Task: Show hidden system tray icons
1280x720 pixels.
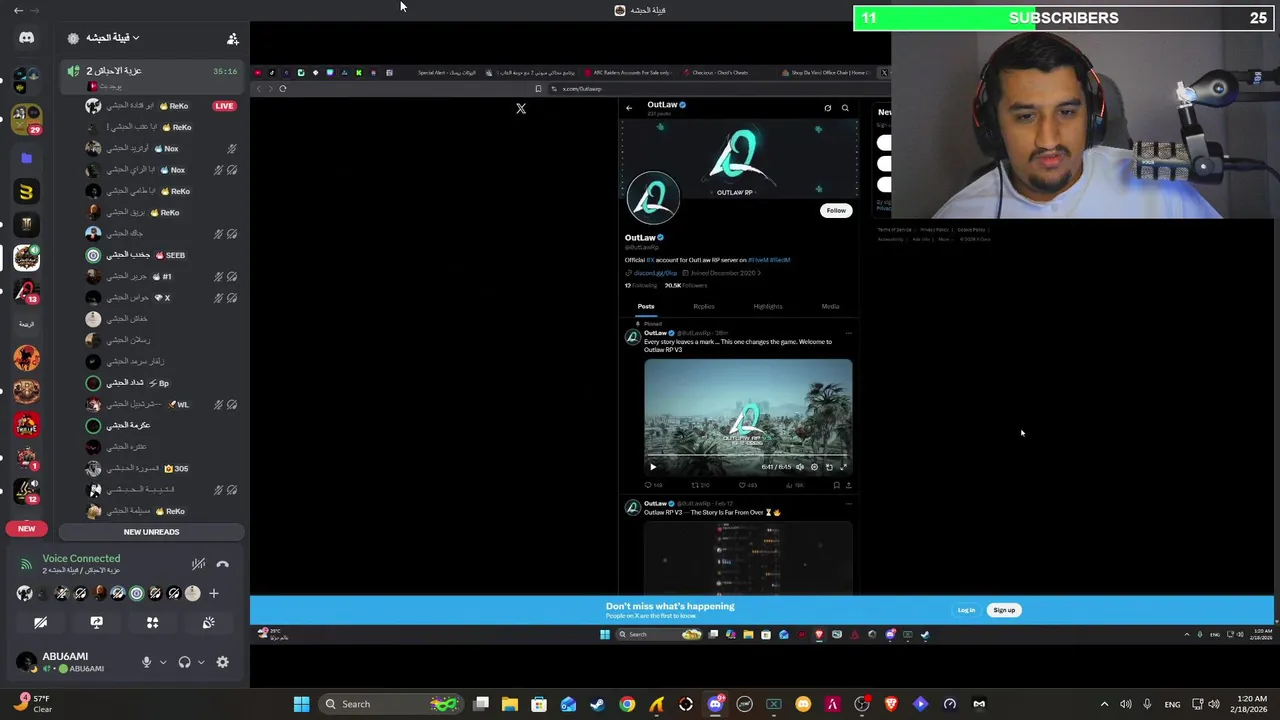Action: 1104,704
